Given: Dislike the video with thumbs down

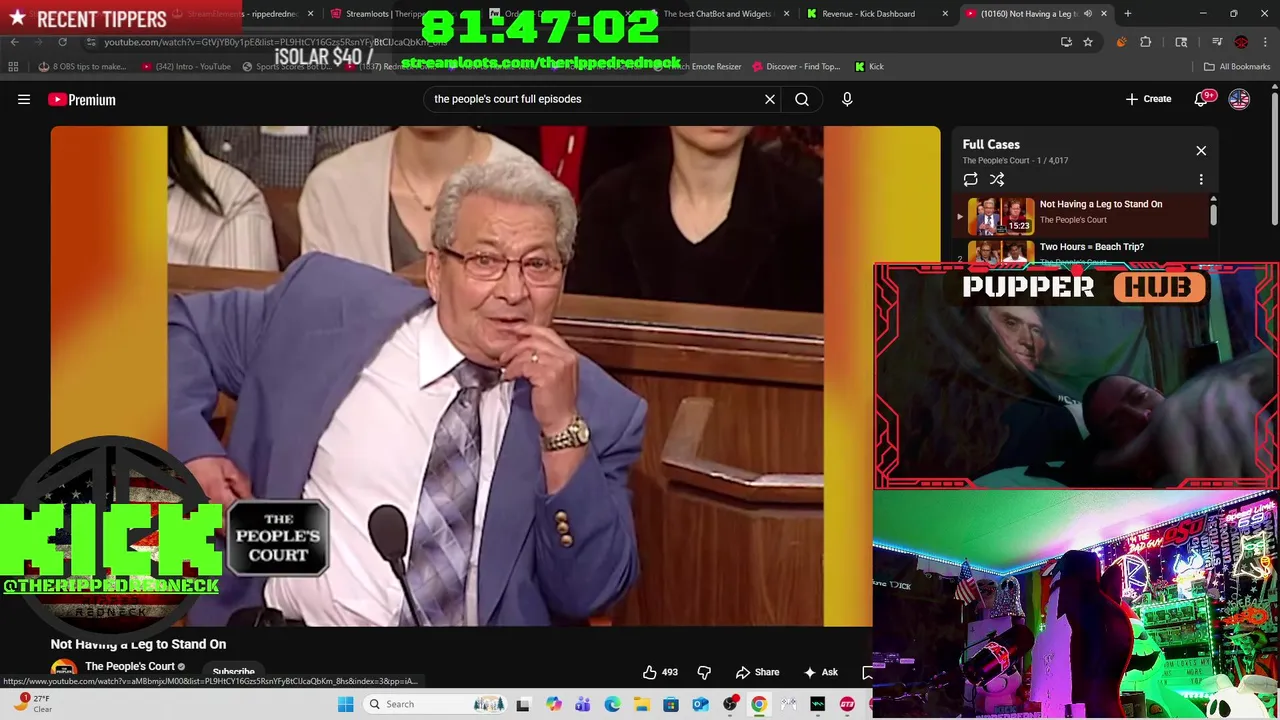Looking at the screenshot, I should [704, 672].
